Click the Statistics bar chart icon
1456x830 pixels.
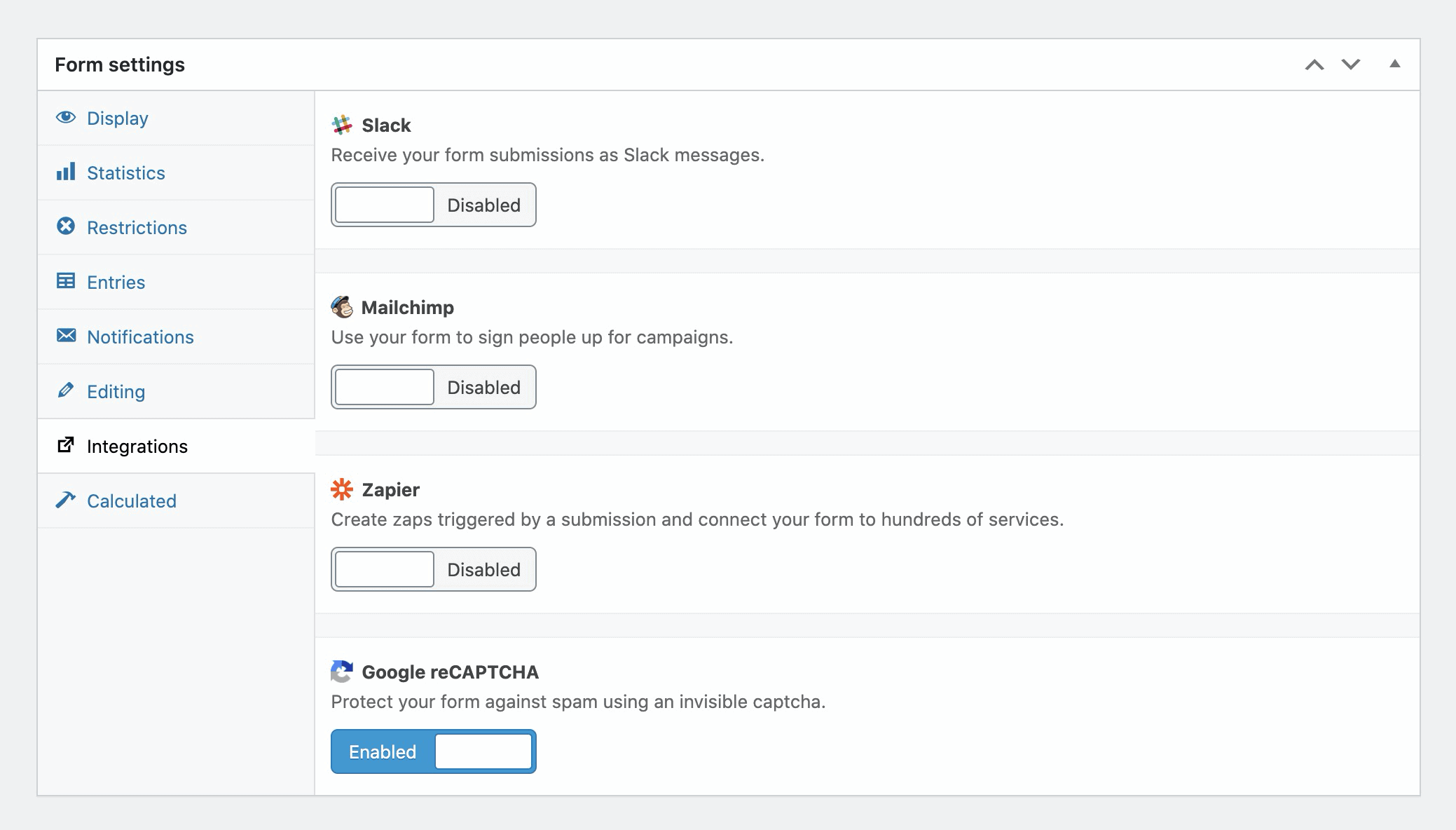coord(67,172)
